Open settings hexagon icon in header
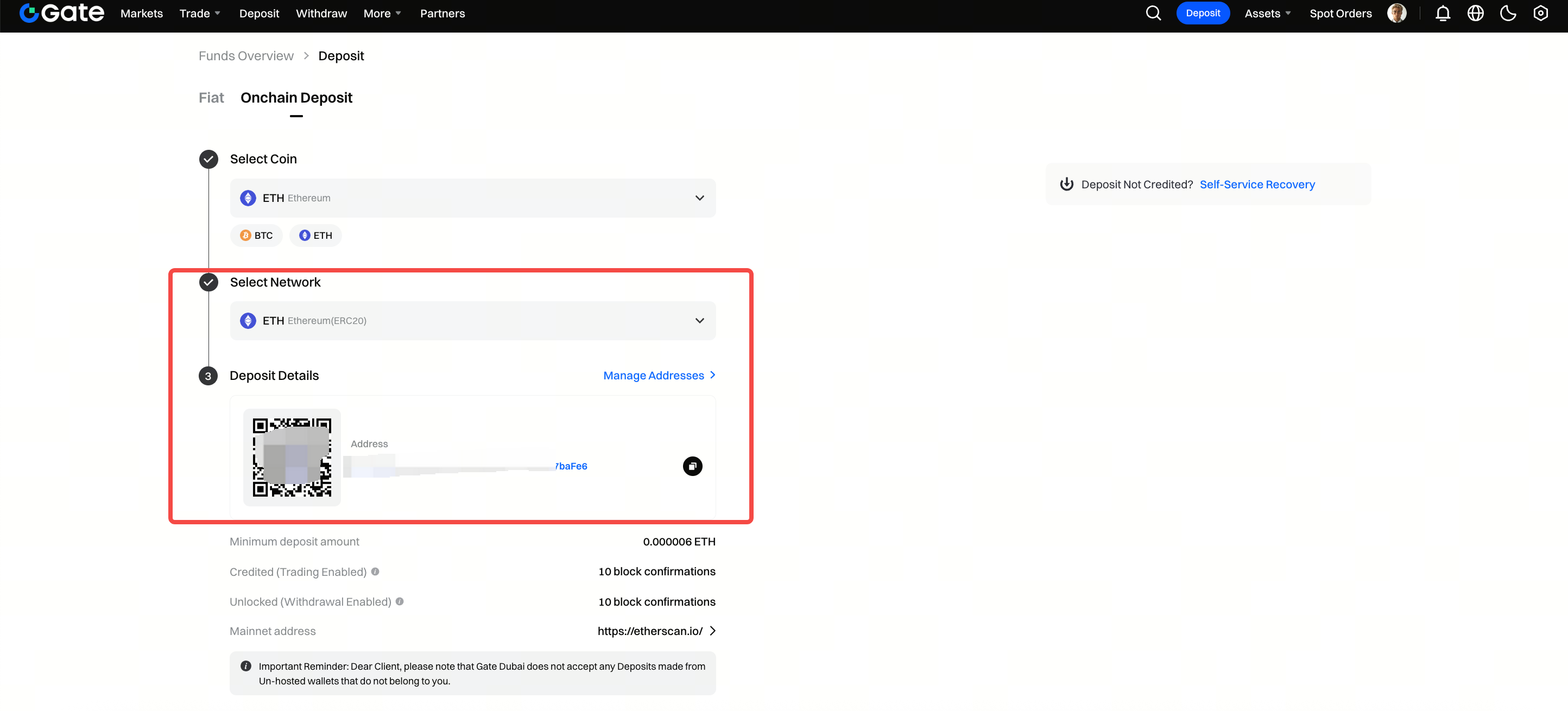The image size is (1568, 711). [1541, 13]
